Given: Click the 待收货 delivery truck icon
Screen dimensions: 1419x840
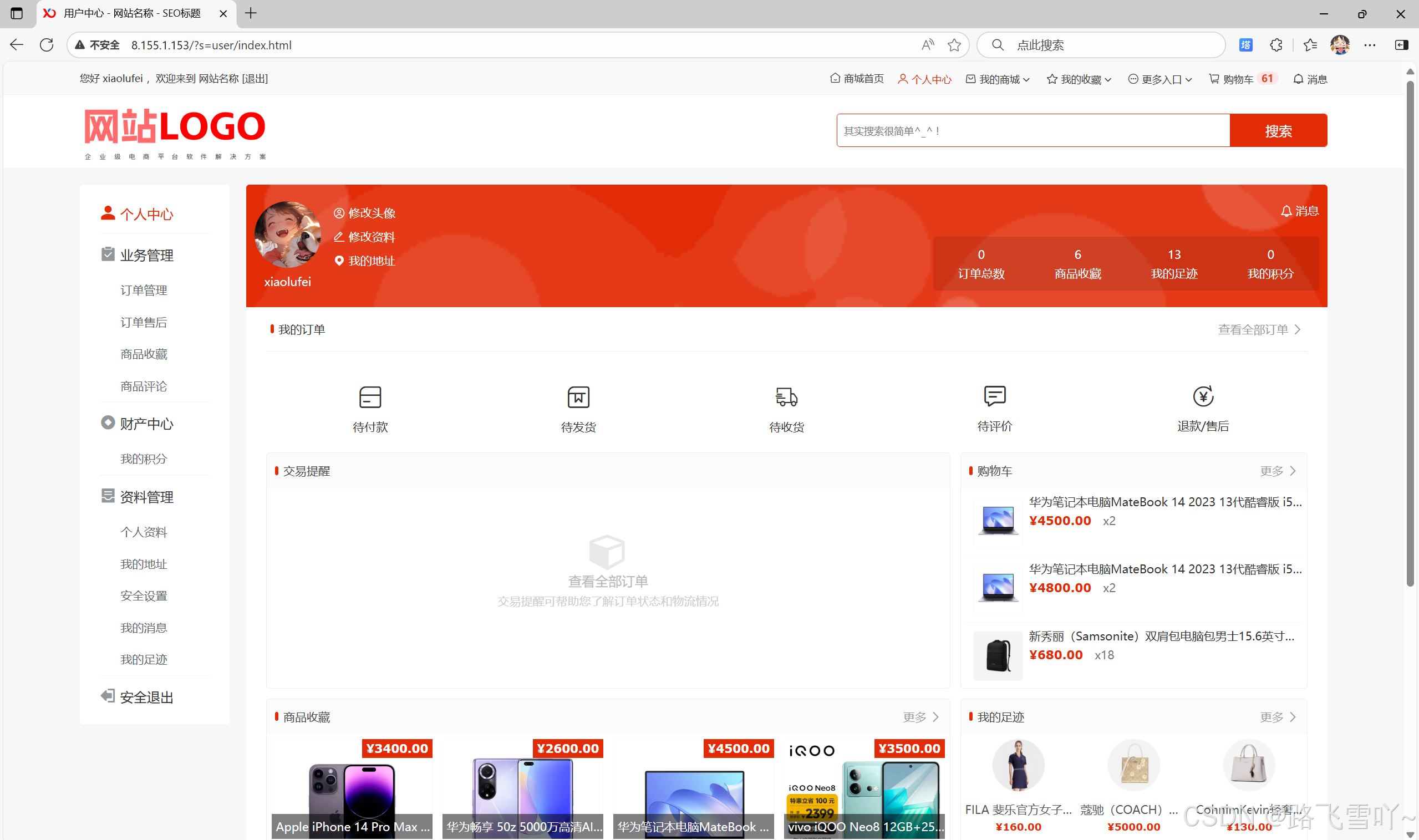Looking at the screenshot, I should [x=786, y=398].
